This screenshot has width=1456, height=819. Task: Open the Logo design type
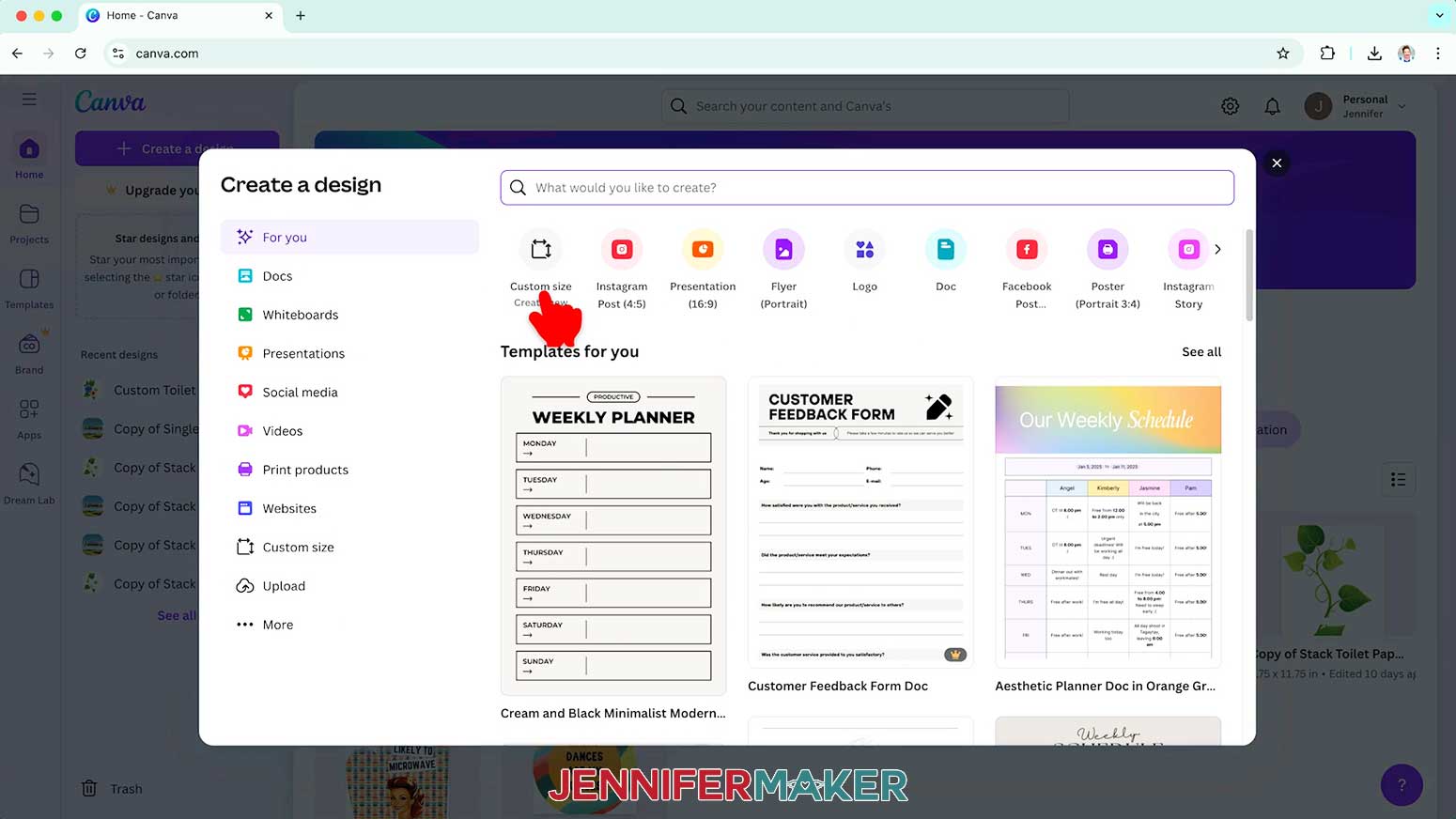[864, 249]
